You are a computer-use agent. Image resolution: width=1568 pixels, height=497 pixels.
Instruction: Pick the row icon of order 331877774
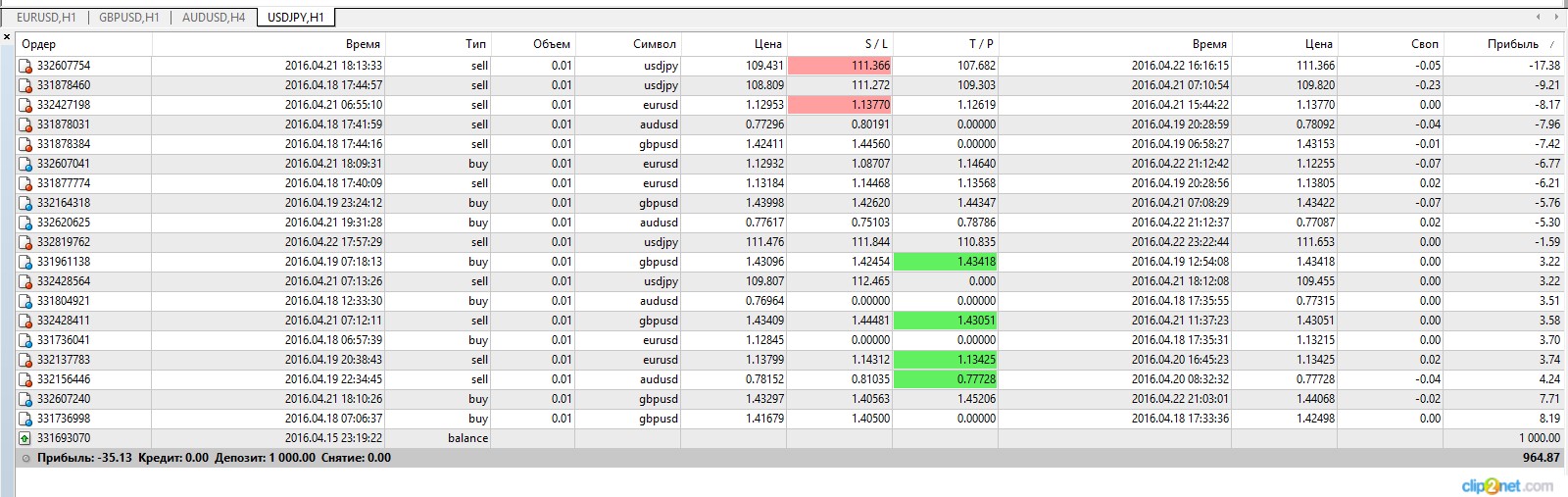pos(25,183)
